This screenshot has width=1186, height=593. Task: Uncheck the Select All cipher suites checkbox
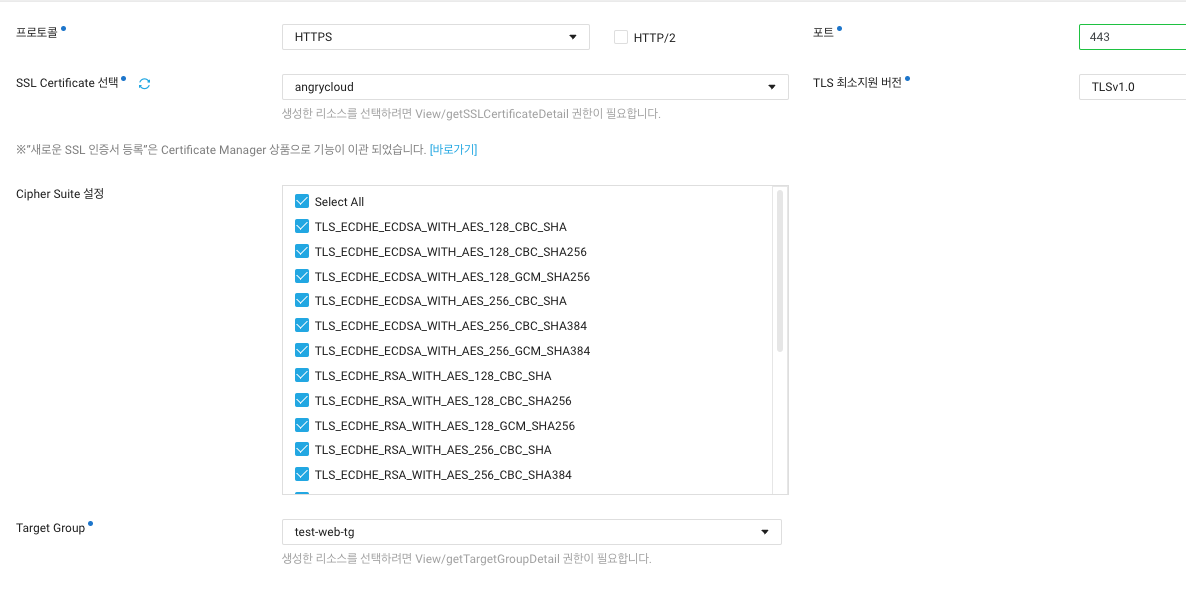click(302, 201)
